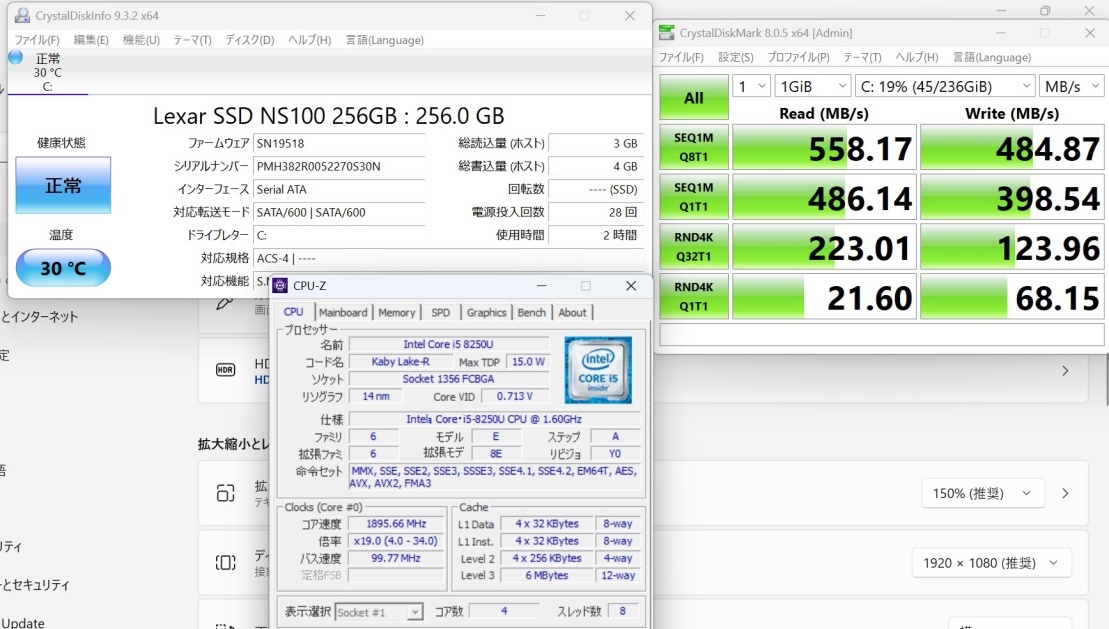1109x629 pixels.
Task: Click the blue 正常 health status button
Action: pos(63,185)
